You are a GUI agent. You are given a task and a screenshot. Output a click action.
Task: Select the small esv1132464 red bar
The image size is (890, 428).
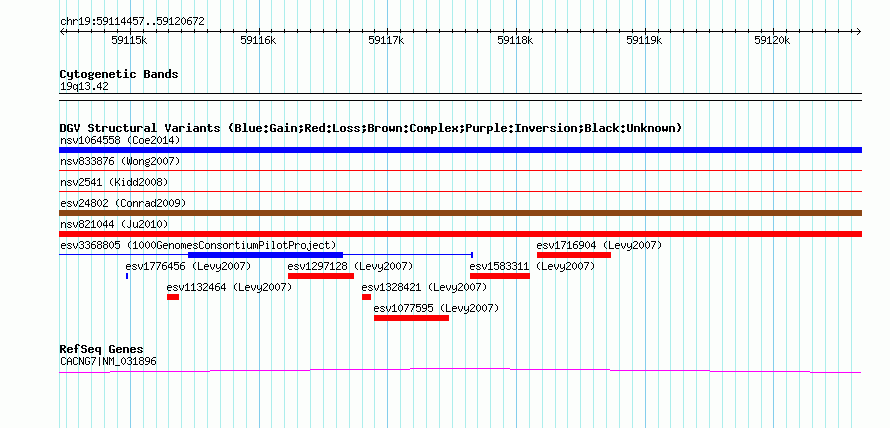click(x=173, y=297)
